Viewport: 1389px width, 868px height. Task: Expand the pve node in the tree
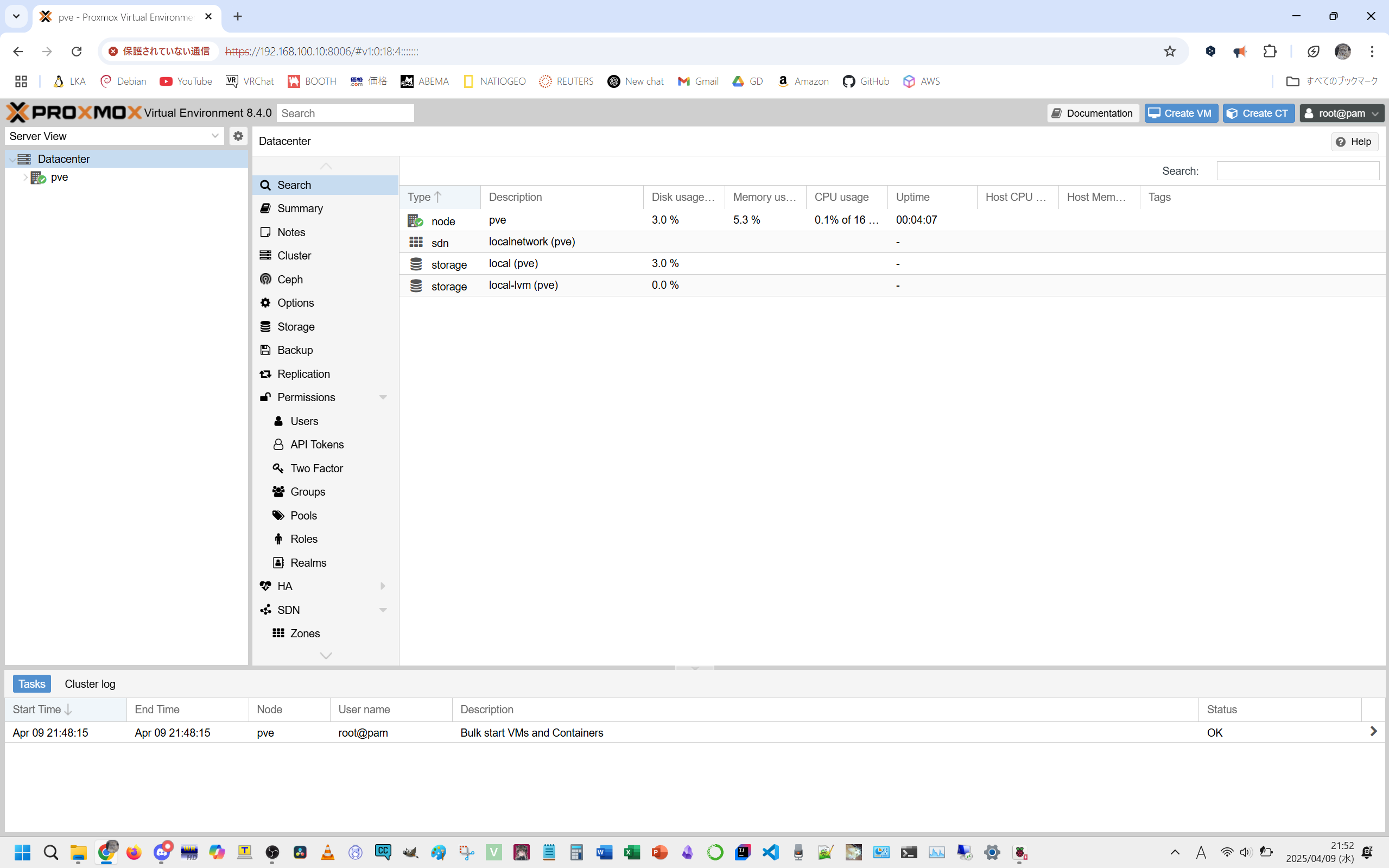tap(26, 178)
